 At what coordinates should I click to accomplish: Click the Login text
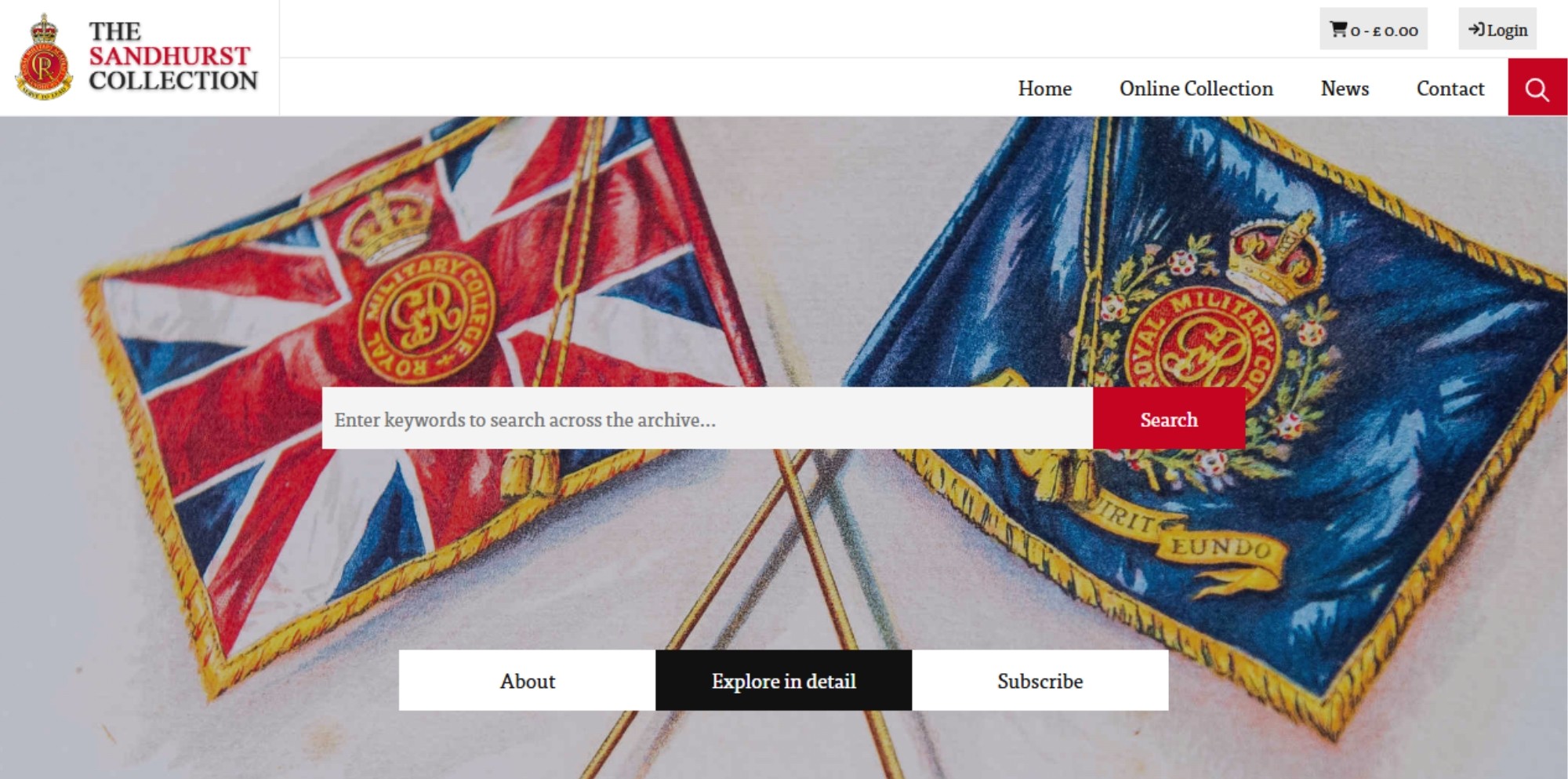click(x=1507, y=30)
